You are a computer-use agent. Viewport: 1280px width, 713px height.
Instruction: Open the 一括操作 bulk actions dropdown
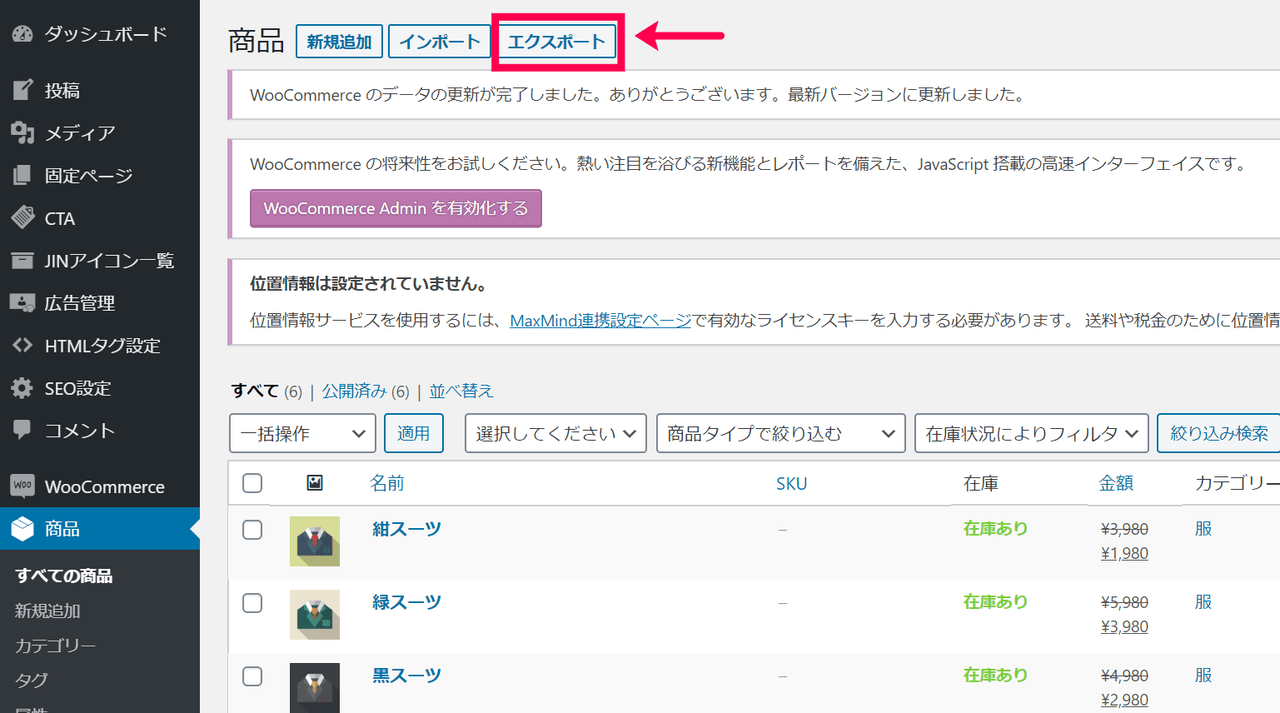(x=303, y=433)
